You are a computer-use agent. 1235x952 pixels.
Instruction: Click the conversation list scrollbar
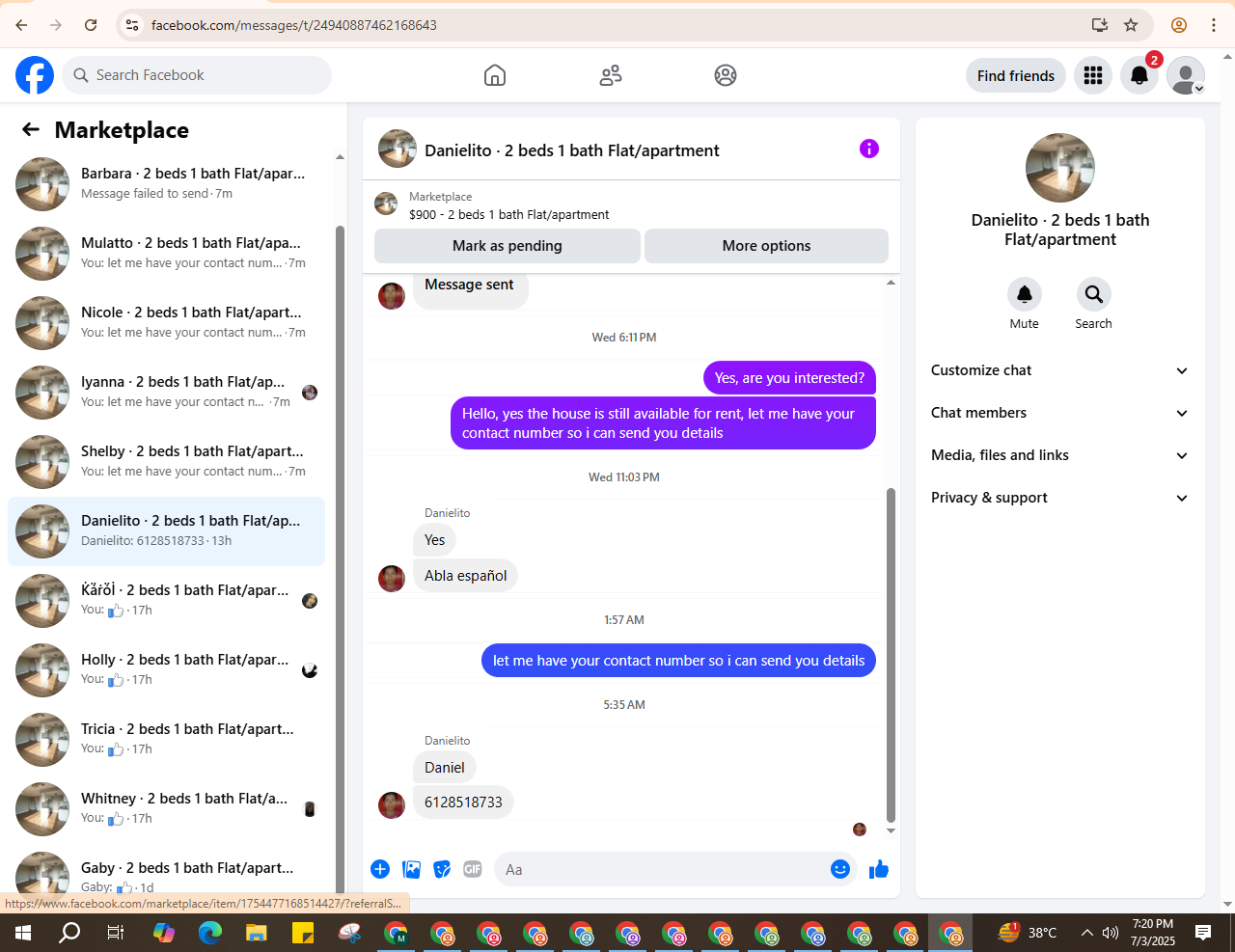[x=340, y=559]
